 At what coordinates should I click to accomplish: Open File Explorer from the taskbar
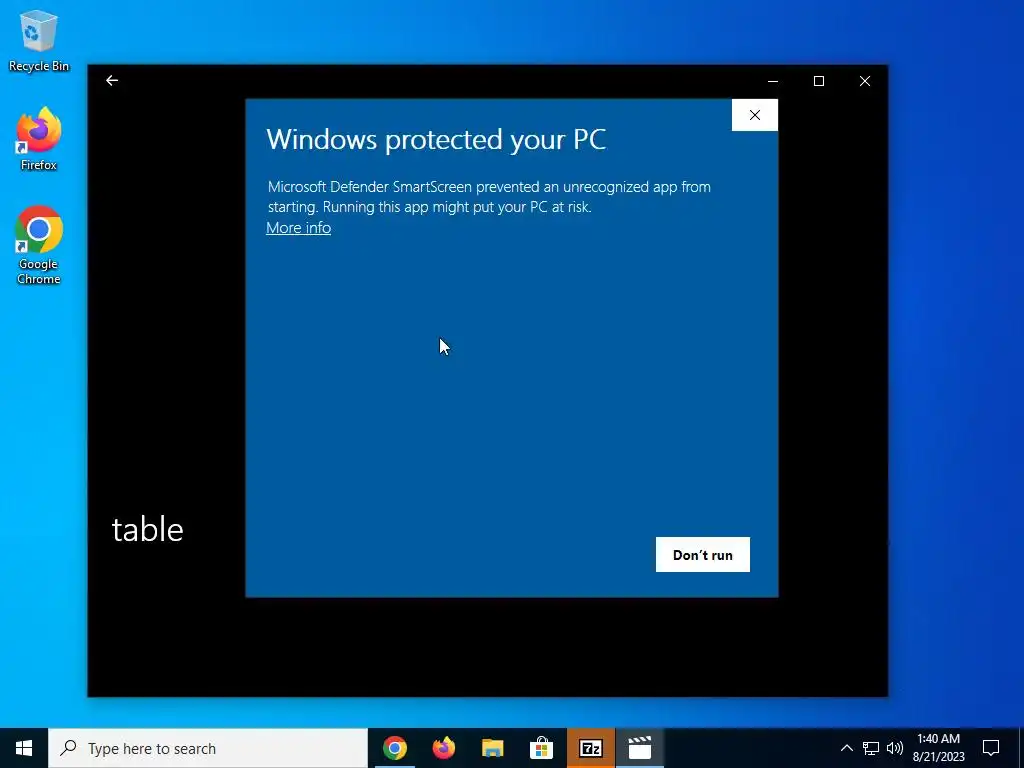(492, 748)
